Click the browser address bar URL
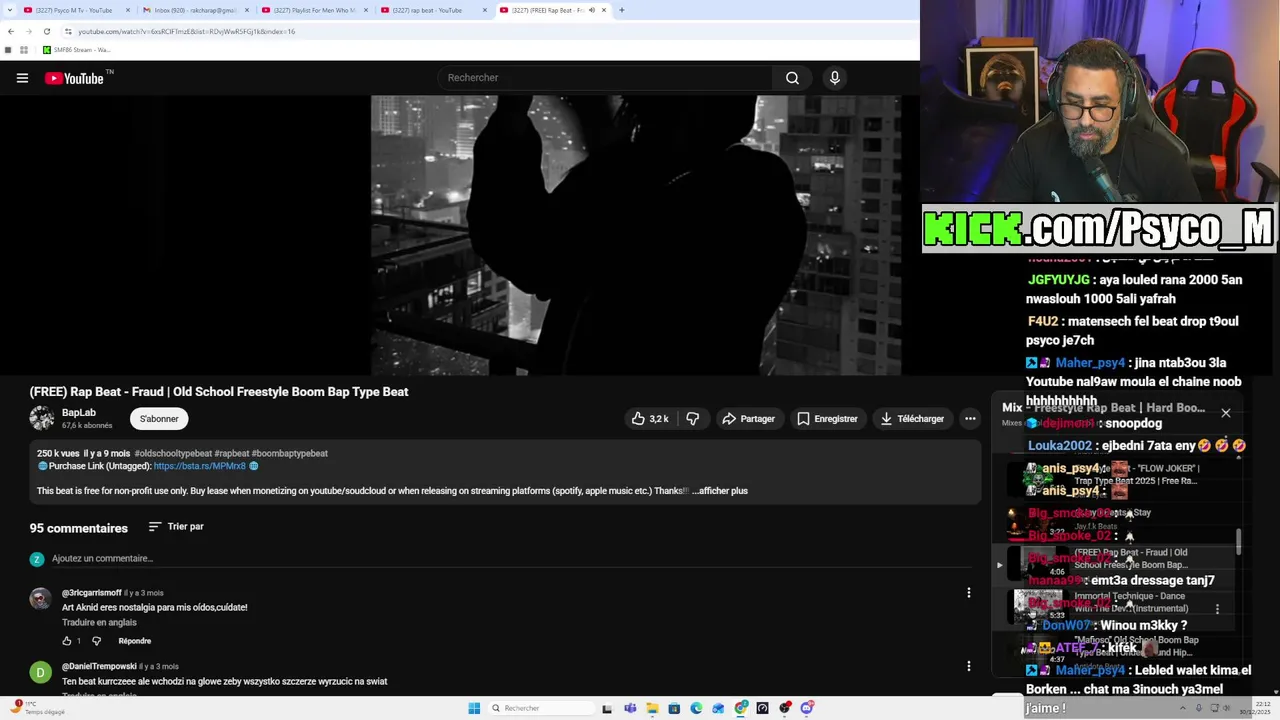The width and height of the screenshot is (1280, 720). tap(186, 31)
